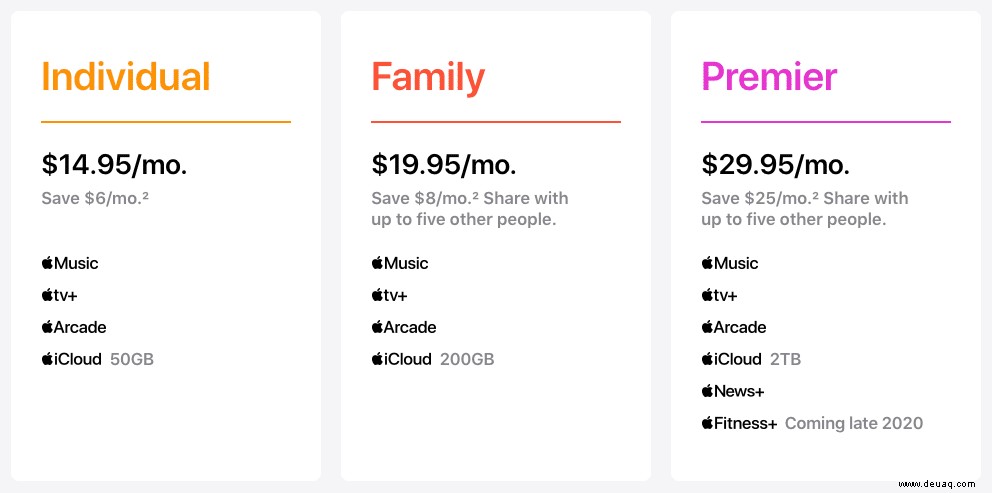Click iCloud 200GB item in Family plan

pos(433,359)
